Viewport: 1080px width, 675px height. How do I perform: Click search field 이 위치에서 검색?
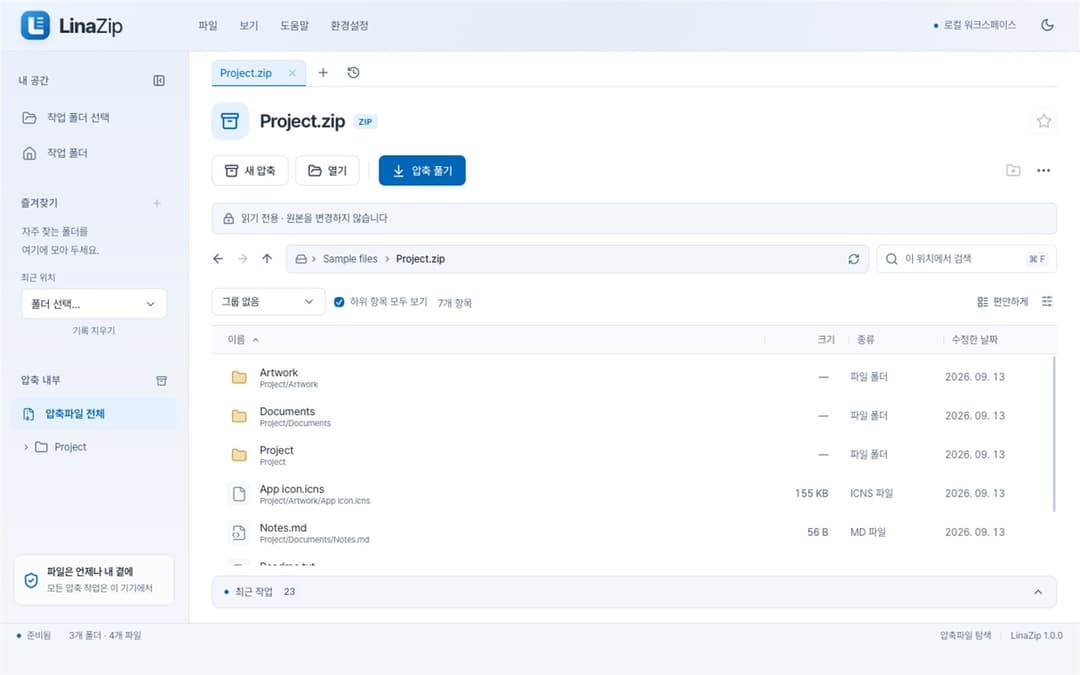[966, 259]
